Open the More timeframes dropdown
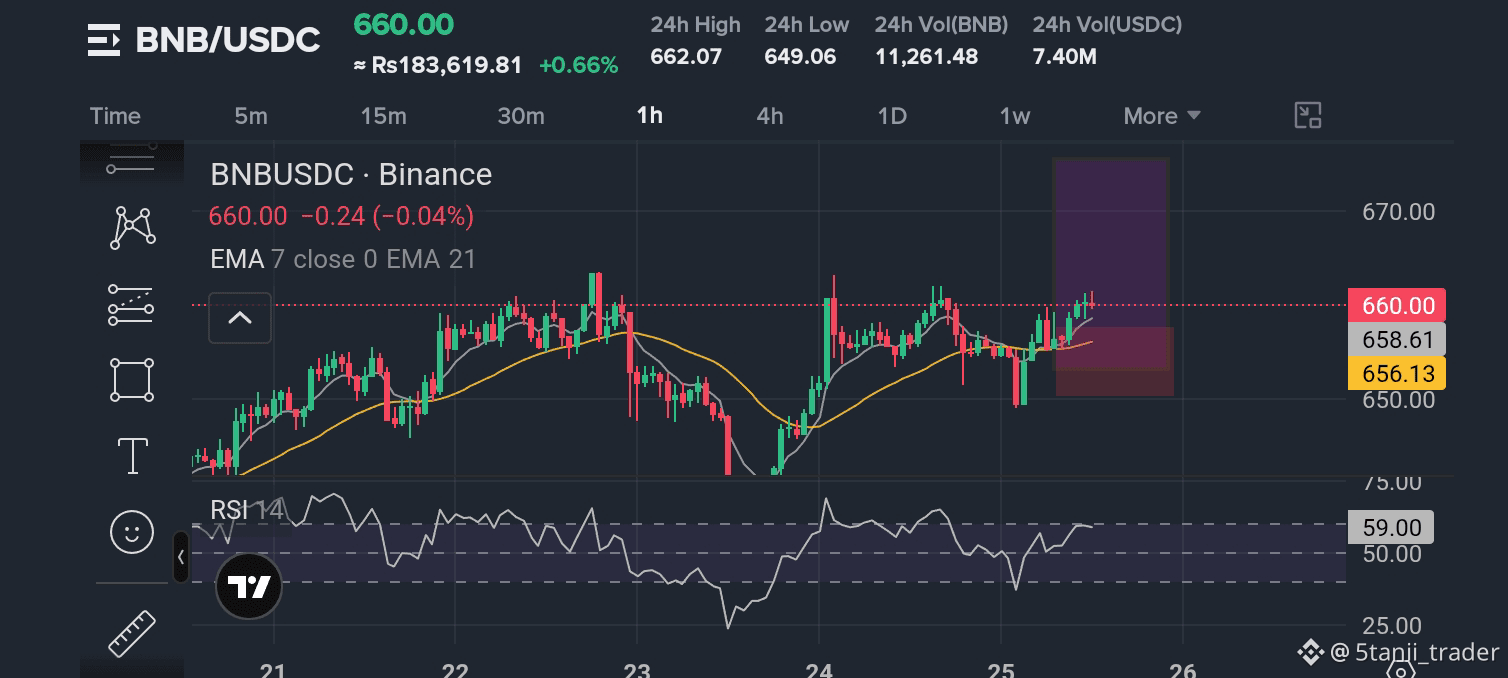 1162,116
